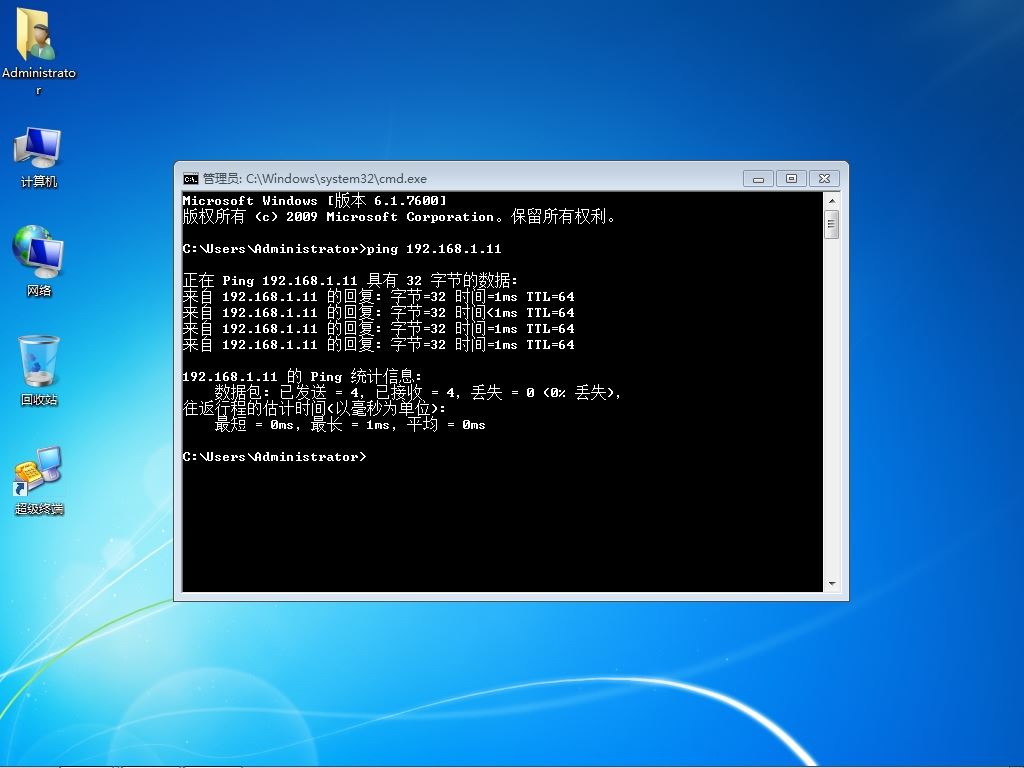Click the last C:\Users\Administrator> prompt
The width and height of the screenshot is (1024, 768).
point(274,456)
